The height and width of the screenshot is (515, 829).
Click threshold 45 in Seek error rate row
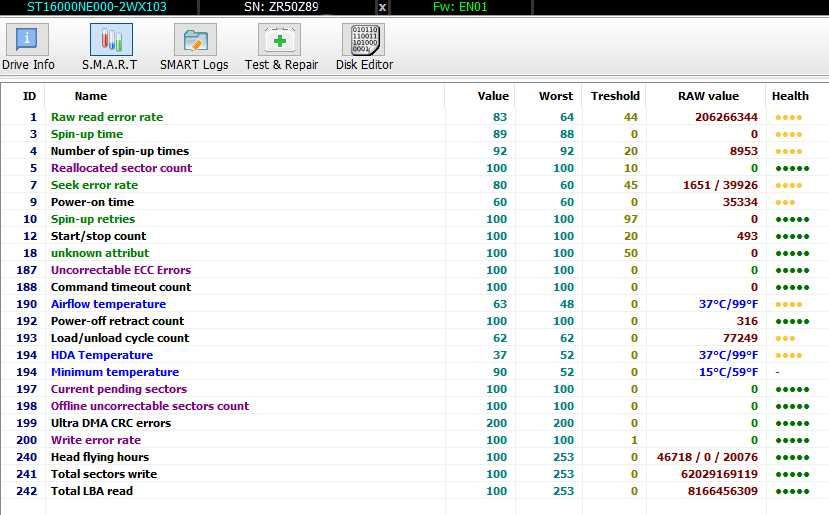[631, 185]
